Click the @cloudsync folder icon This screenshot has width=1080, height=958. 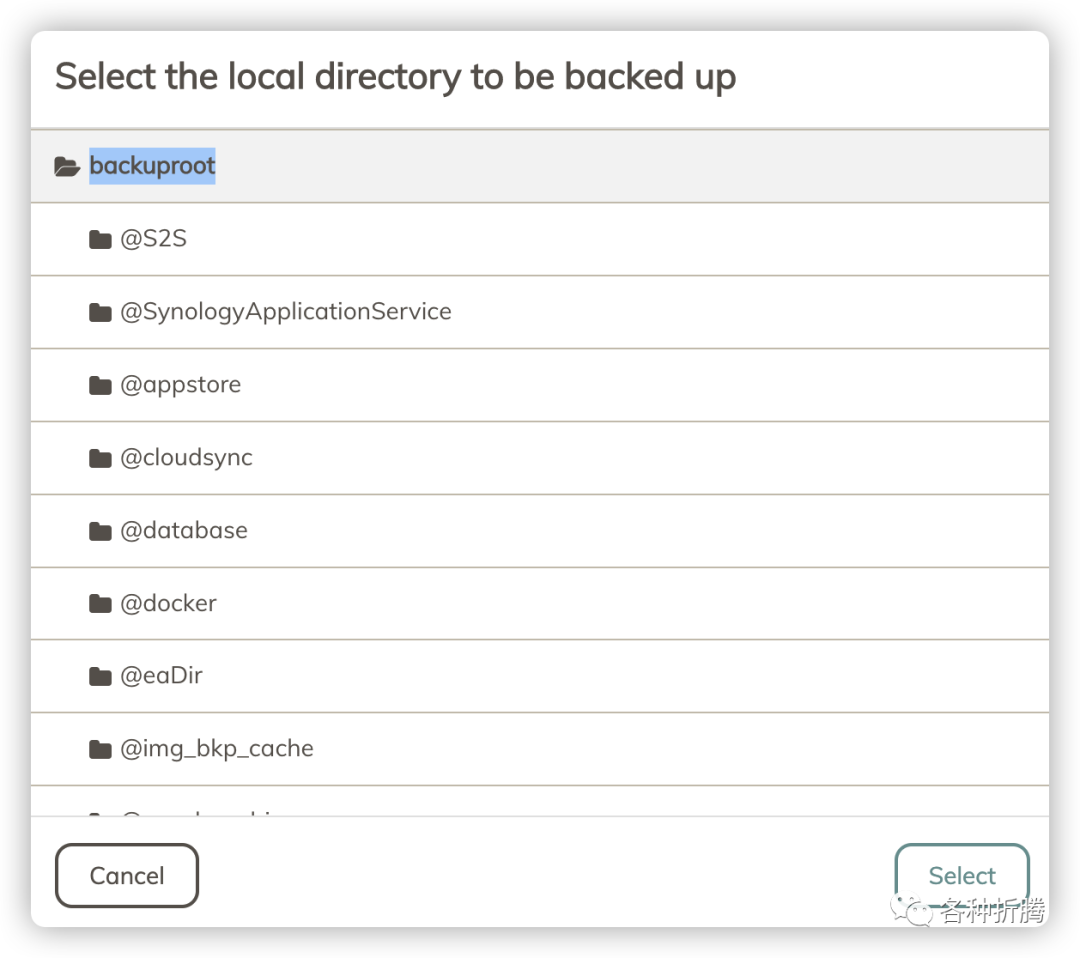100,458
